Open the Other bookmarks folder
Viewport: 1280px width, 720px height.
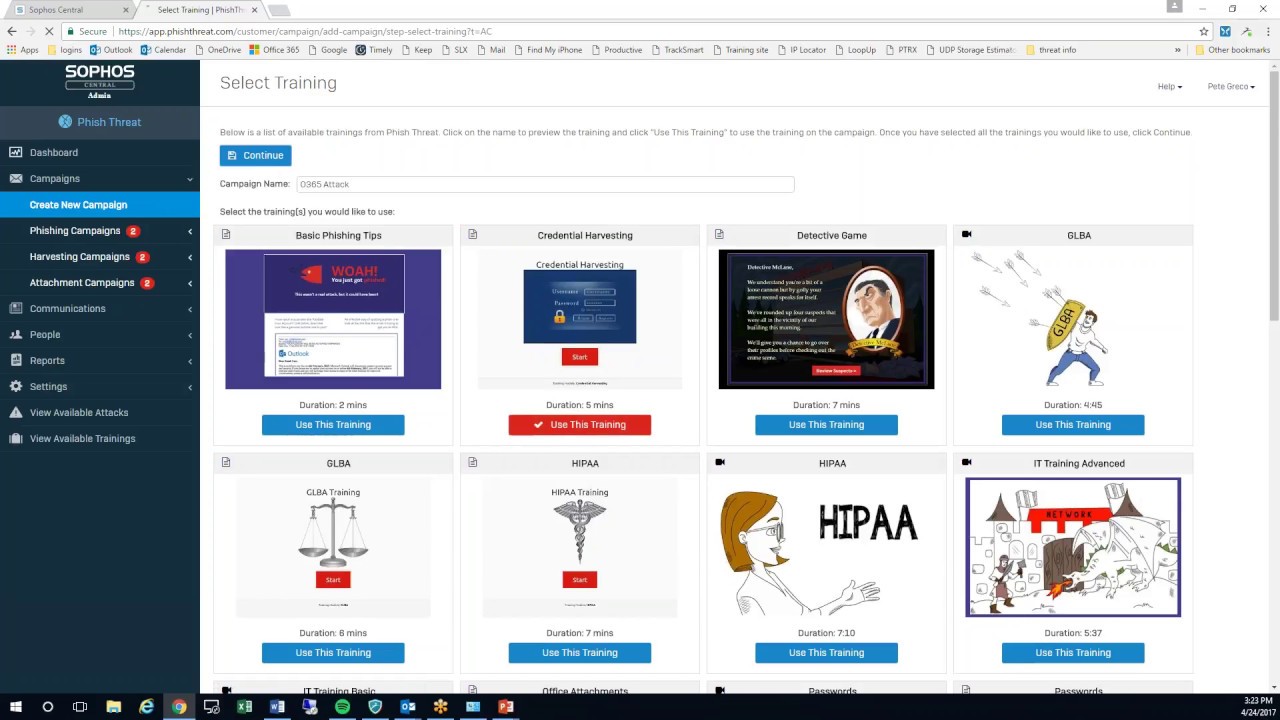point(1232,50)
